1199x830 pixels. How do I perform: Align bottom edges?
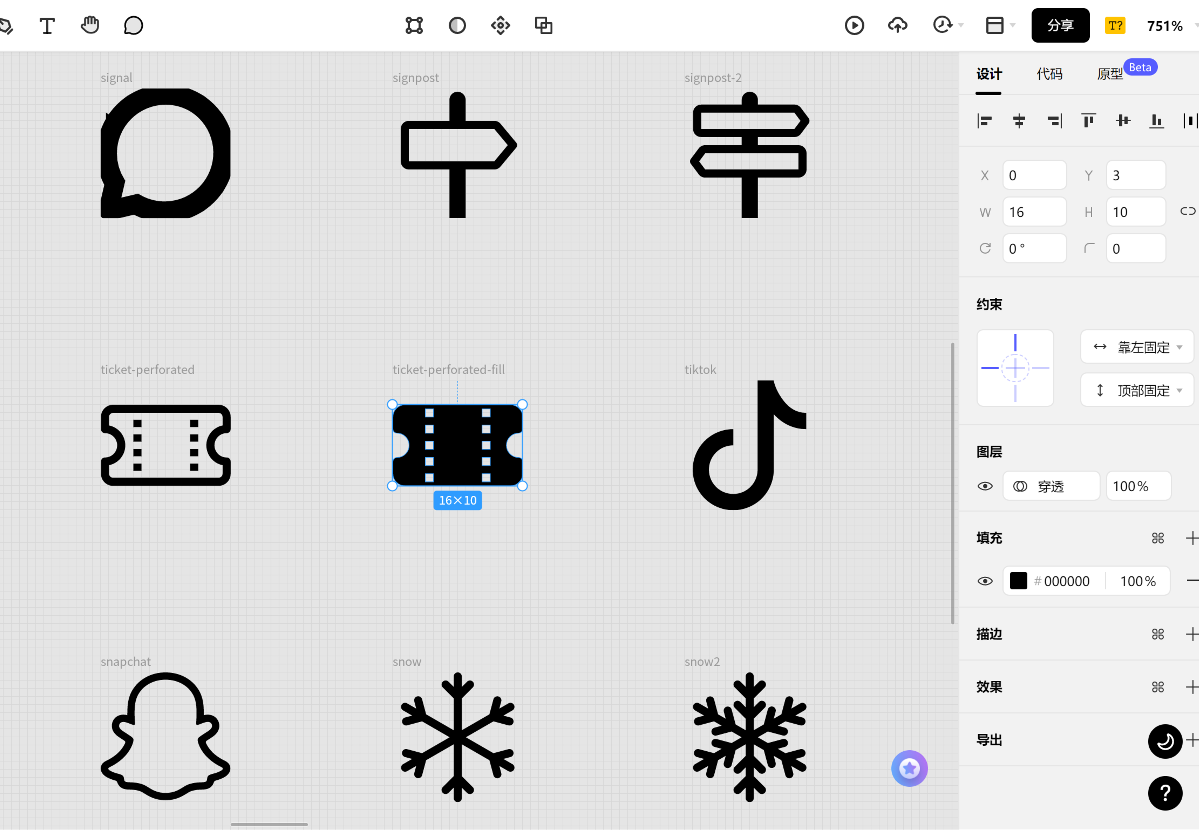pyautogui.click(x=1157, y=120)
